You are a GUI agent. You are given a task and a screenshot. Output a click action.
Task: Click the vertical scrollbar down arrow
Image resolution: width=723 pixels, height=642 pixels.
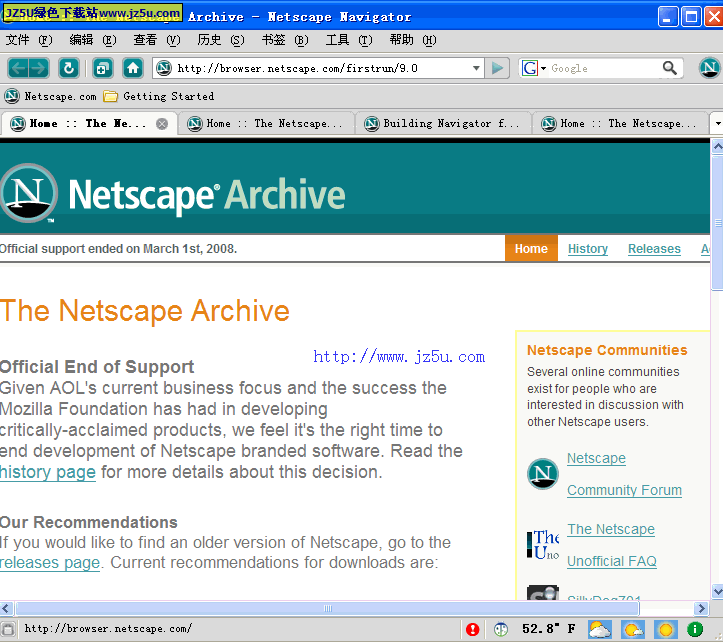click(717, 591)
